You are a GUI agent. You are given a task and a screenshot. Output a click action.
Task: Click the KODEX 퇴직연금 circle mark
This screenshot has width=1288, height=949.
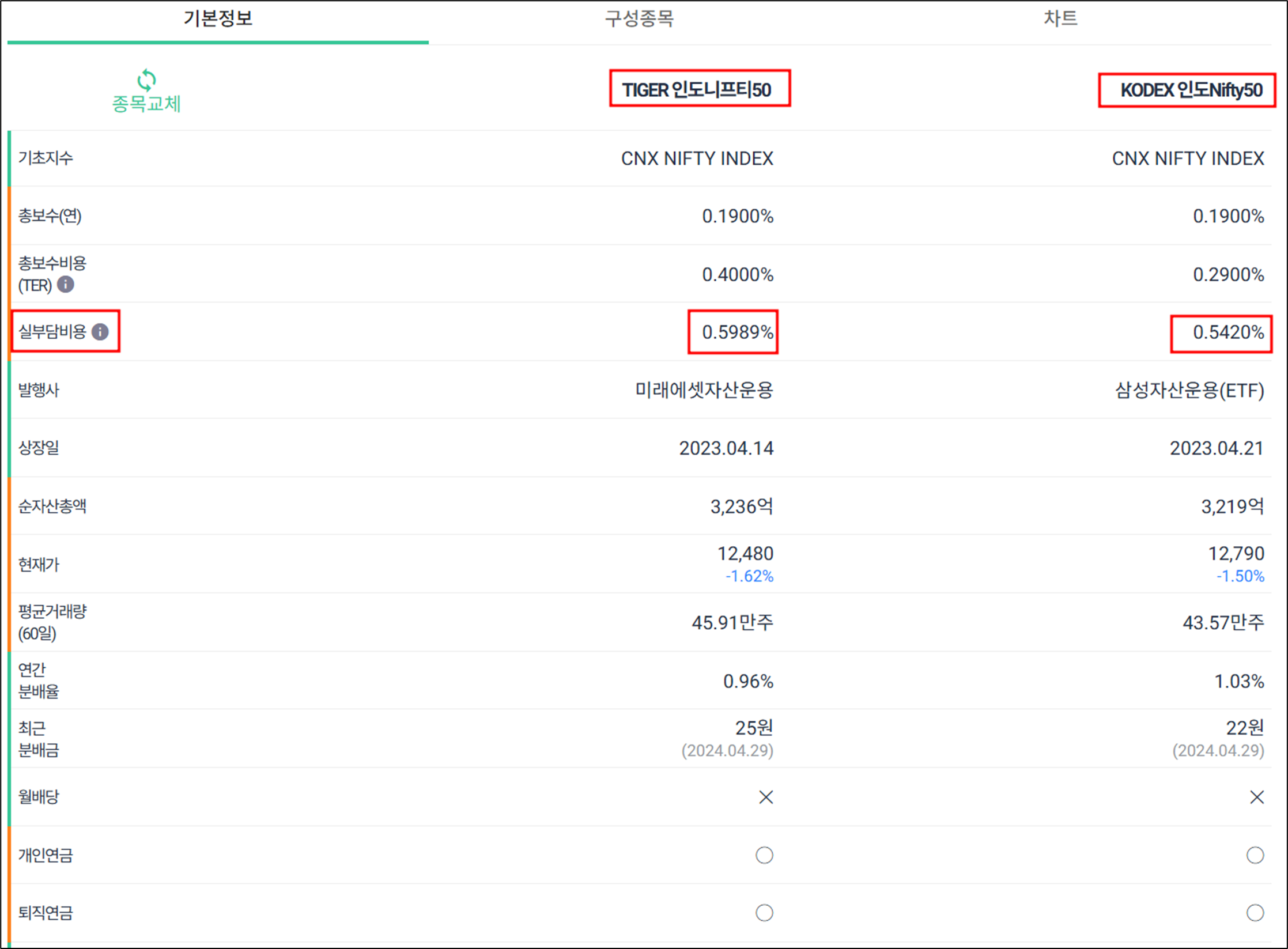pyautogui.click(x=1255, y=913)
